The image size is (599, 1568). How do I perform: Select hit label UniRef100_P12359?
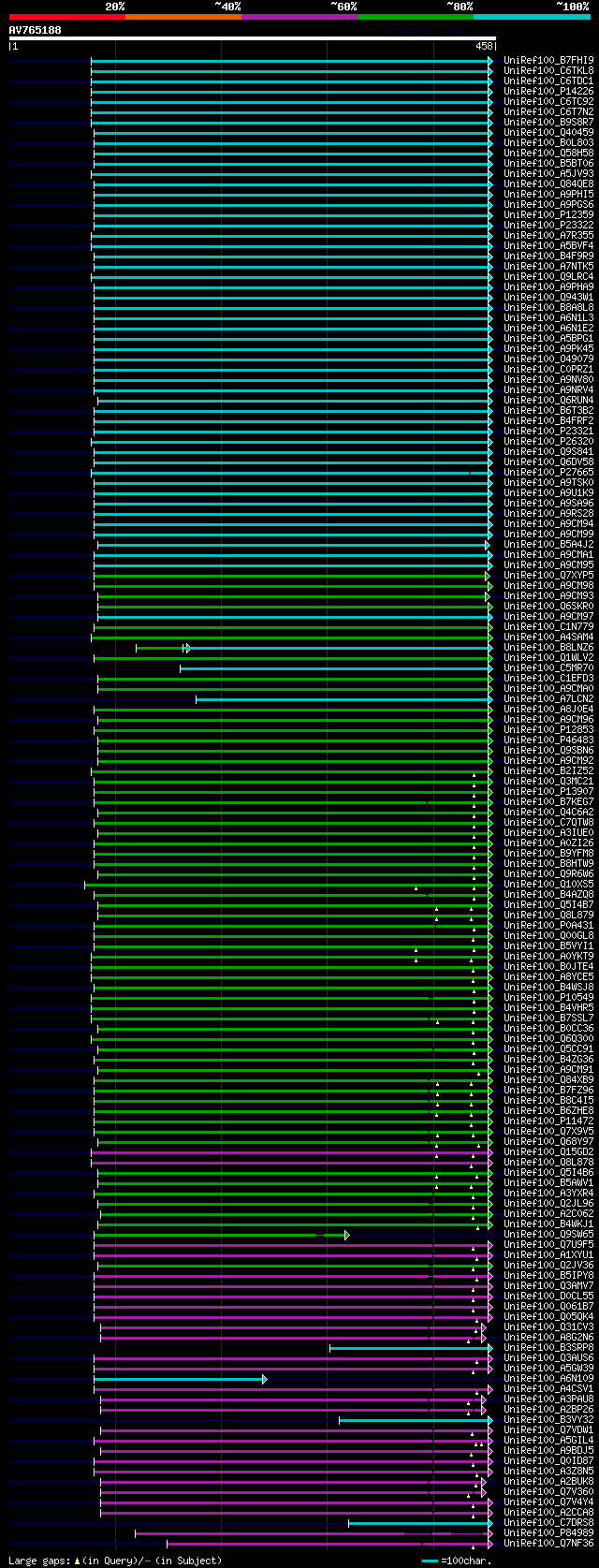pyautogui.click(x=548, y=214)
